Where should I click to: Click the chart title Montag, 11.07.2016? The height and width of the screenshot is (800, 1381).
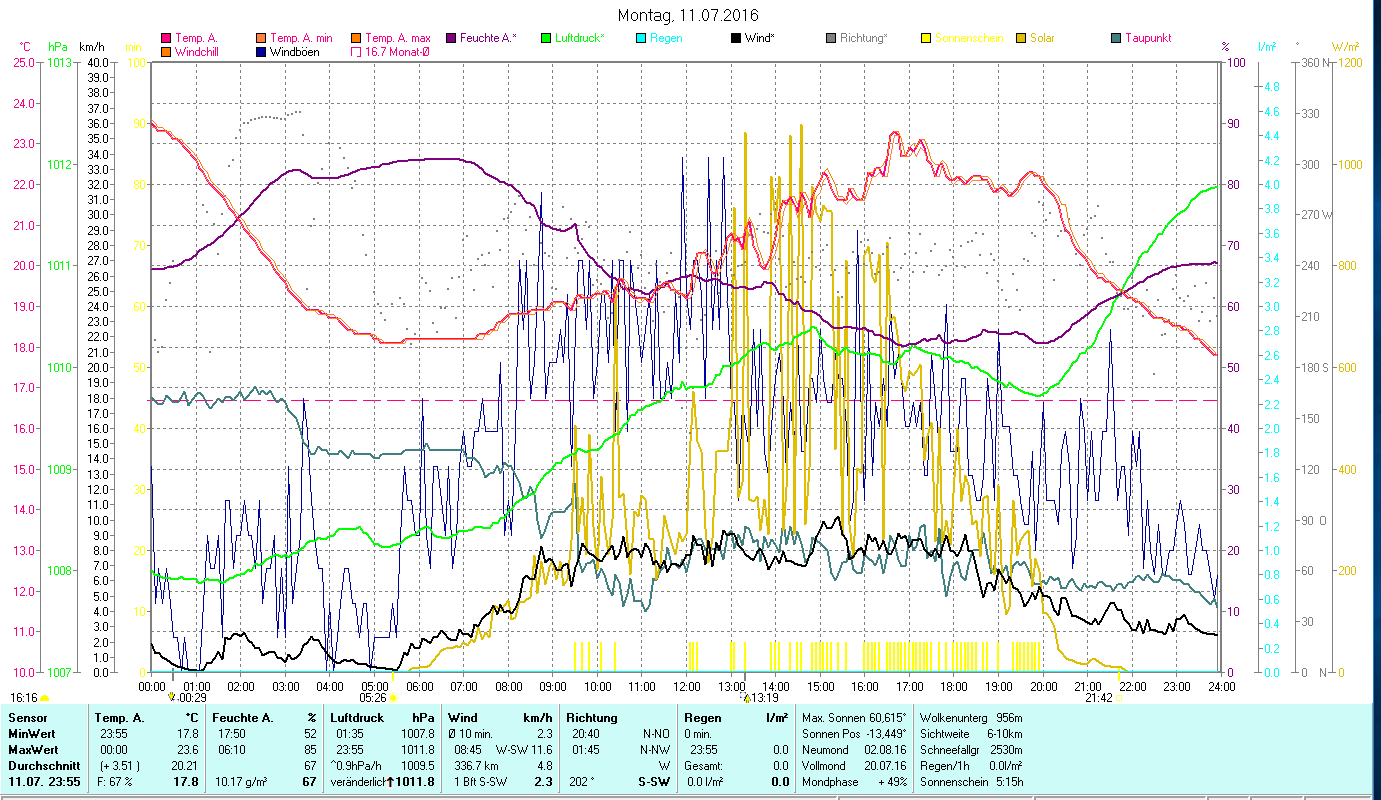click(x=688, y=15)
